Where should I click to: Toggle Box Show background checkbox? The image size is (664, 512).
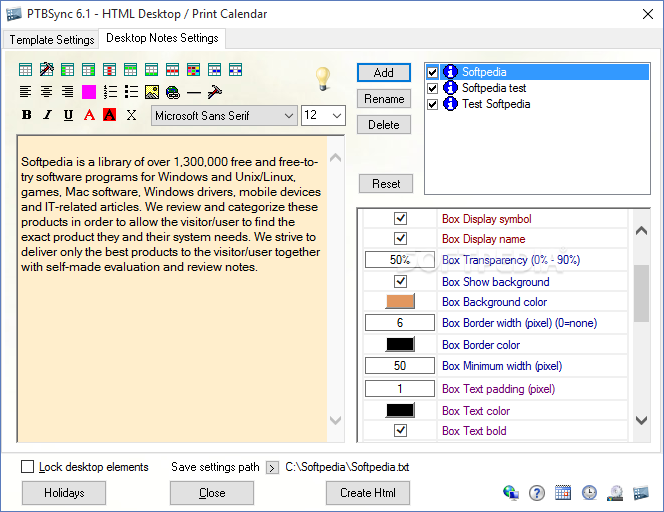[400, 281]
